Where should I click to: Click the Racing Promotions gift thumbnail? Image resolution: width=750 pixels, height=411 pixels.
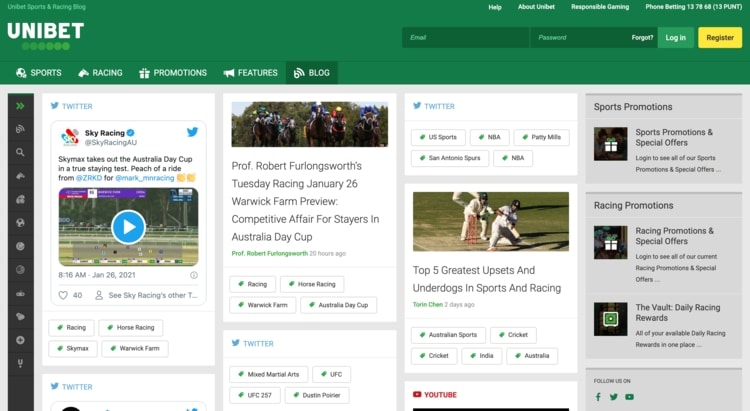pos(610,242)
